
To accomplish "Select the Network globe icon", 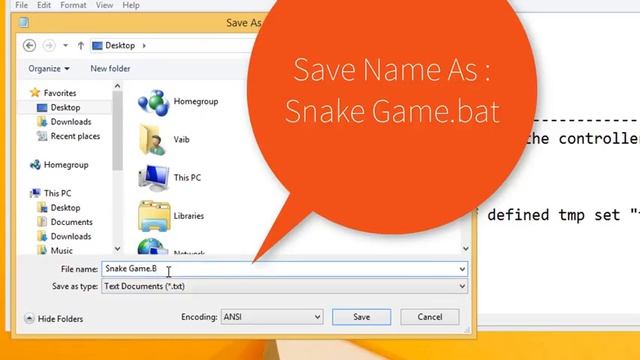I will click(x=152, y=246).
